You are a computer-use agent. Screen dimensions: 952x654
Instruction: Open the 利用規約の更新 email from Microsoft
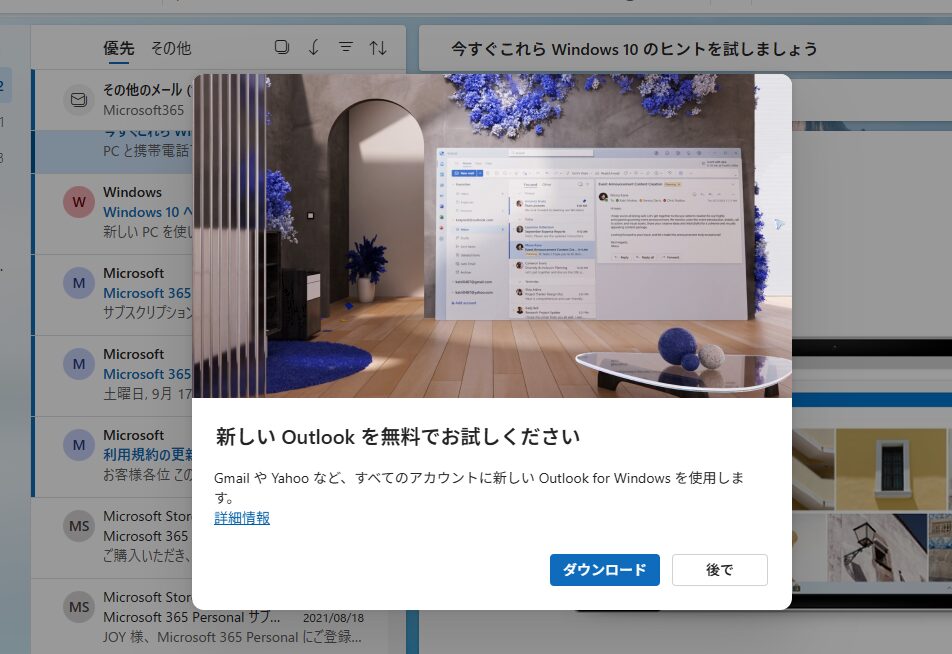(x=146, y=455)
